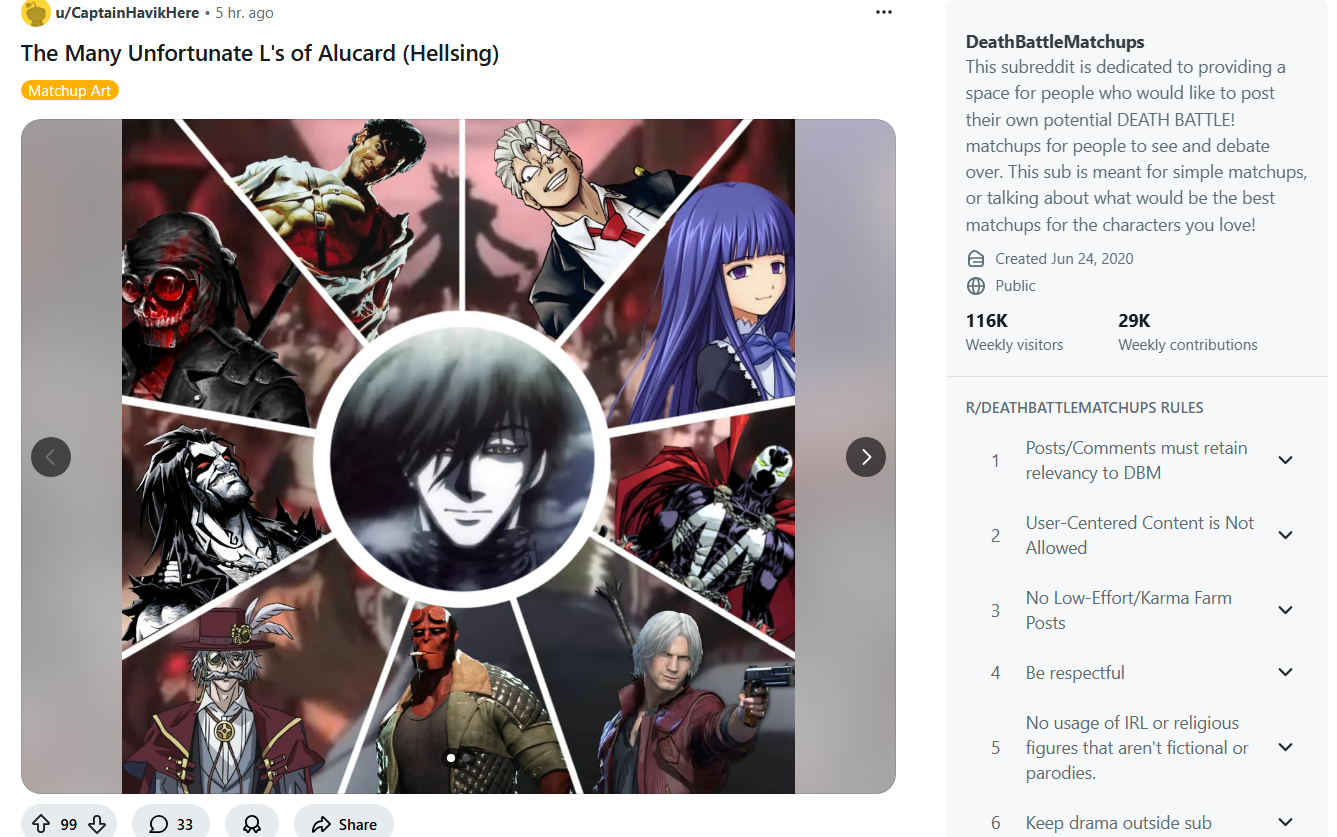Open the 33 comments
The image size is (1337, 837).
click(171, 824)
